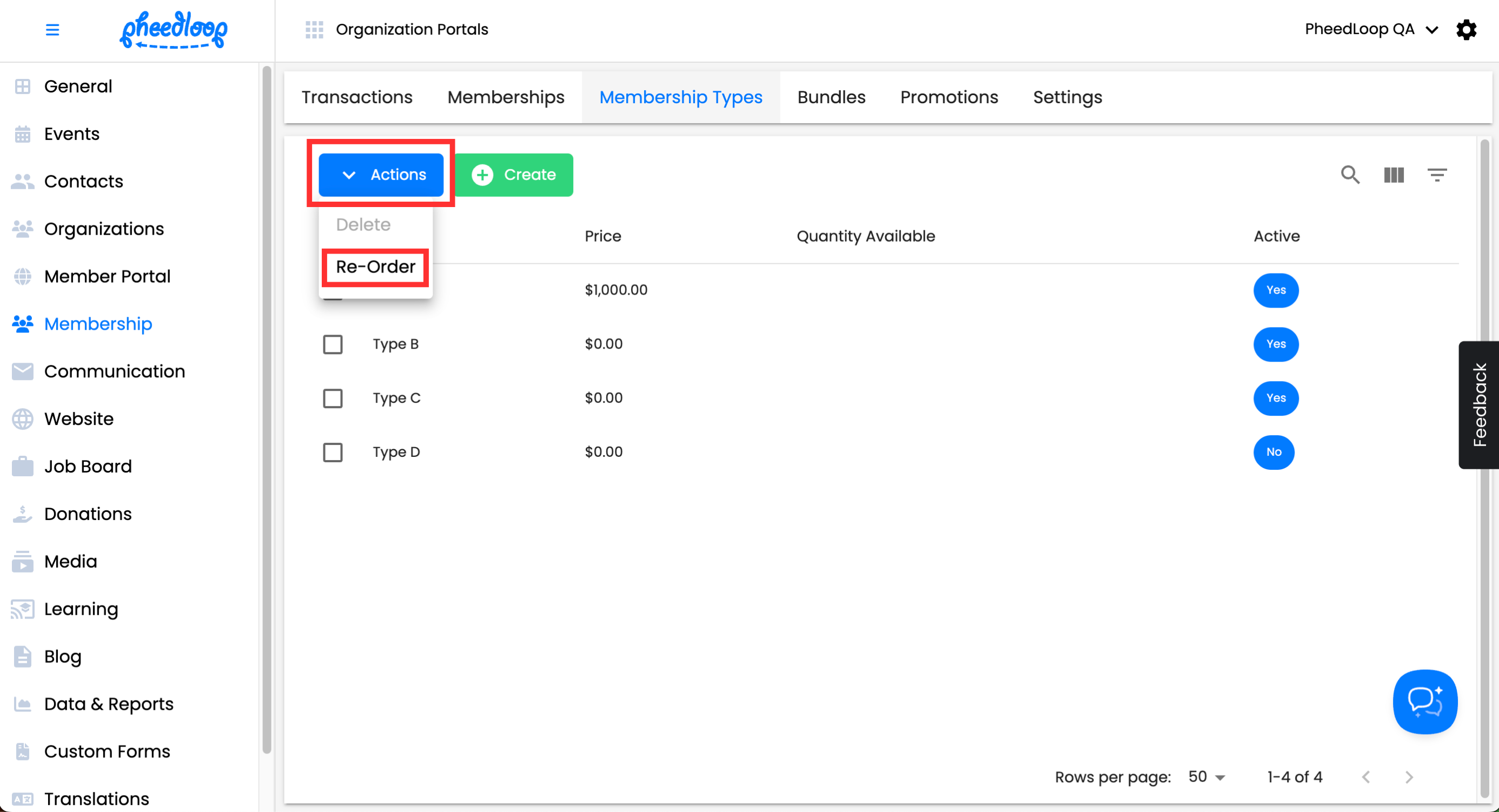This screenshot has height=812, width=1499.
Task: Click the green Create button
Action: coord(514,175)
